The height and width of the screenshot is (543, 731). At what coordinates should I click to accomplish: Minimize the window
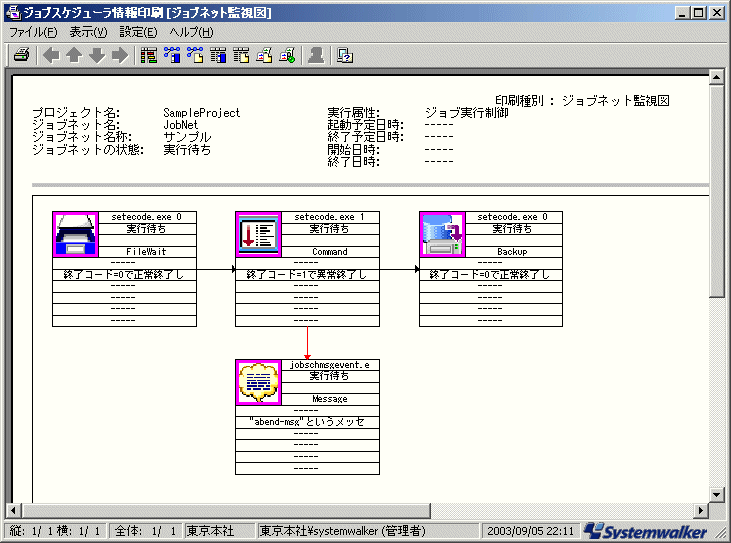click(x=683, y=13)
